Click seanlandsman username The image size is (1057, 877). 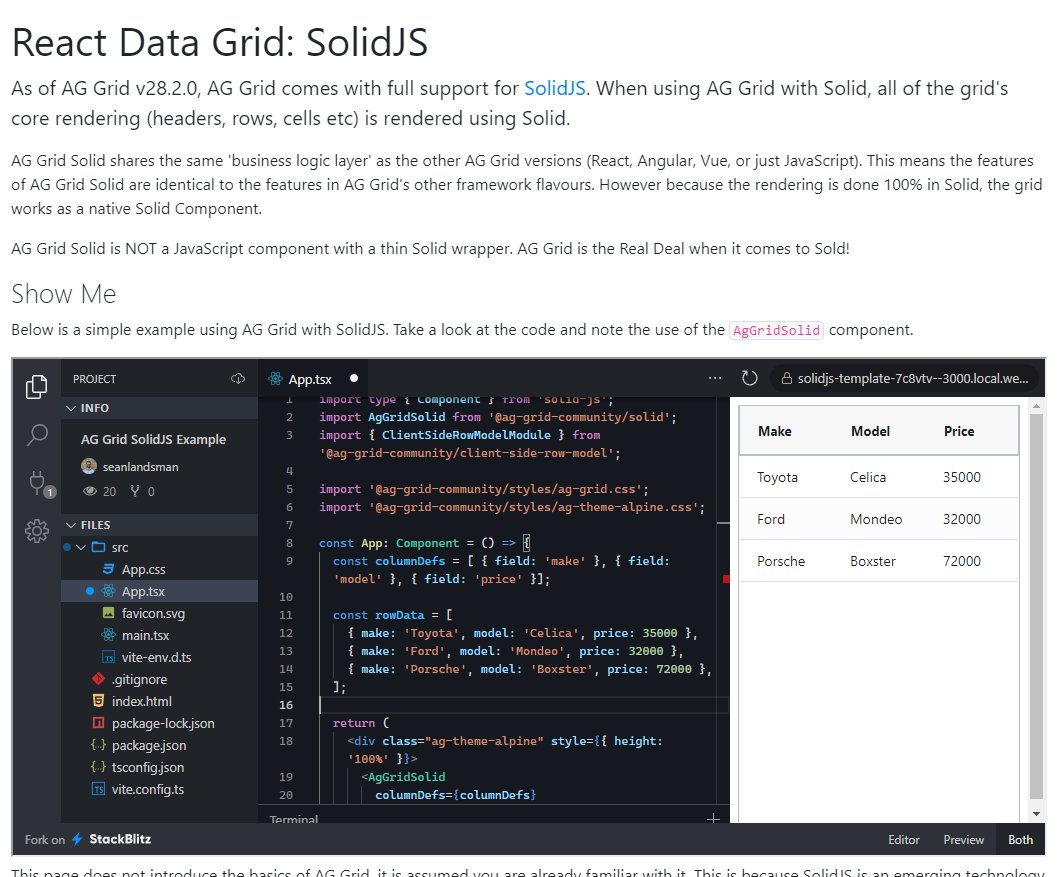pyautogui.click(x=140, y=466)
